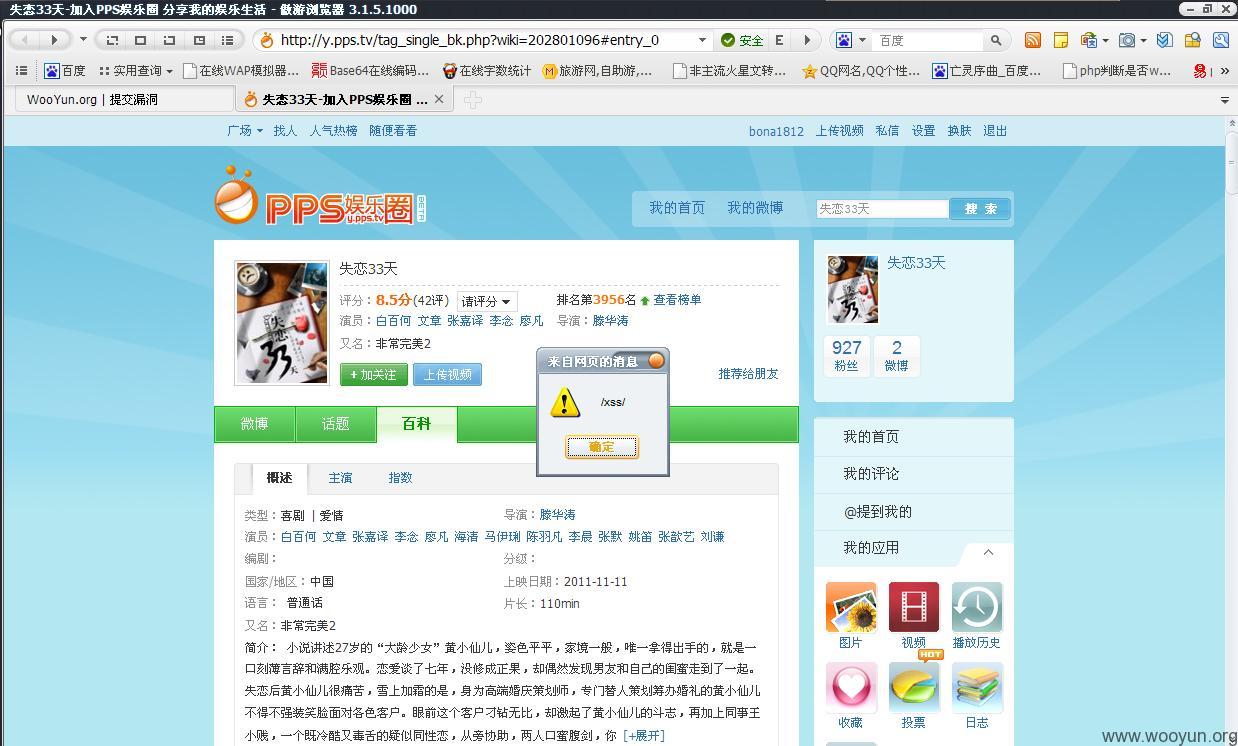Click the PPS娱乐圈 logo
Image resolution: width=1238 pixels, height=746 pixels.
point(320,196)
